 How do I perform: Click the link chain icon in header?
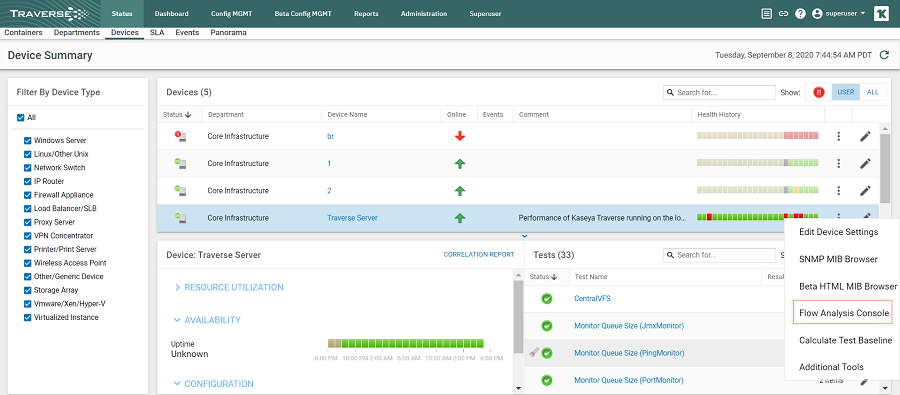pyautogui.click(x=783, y=14)
